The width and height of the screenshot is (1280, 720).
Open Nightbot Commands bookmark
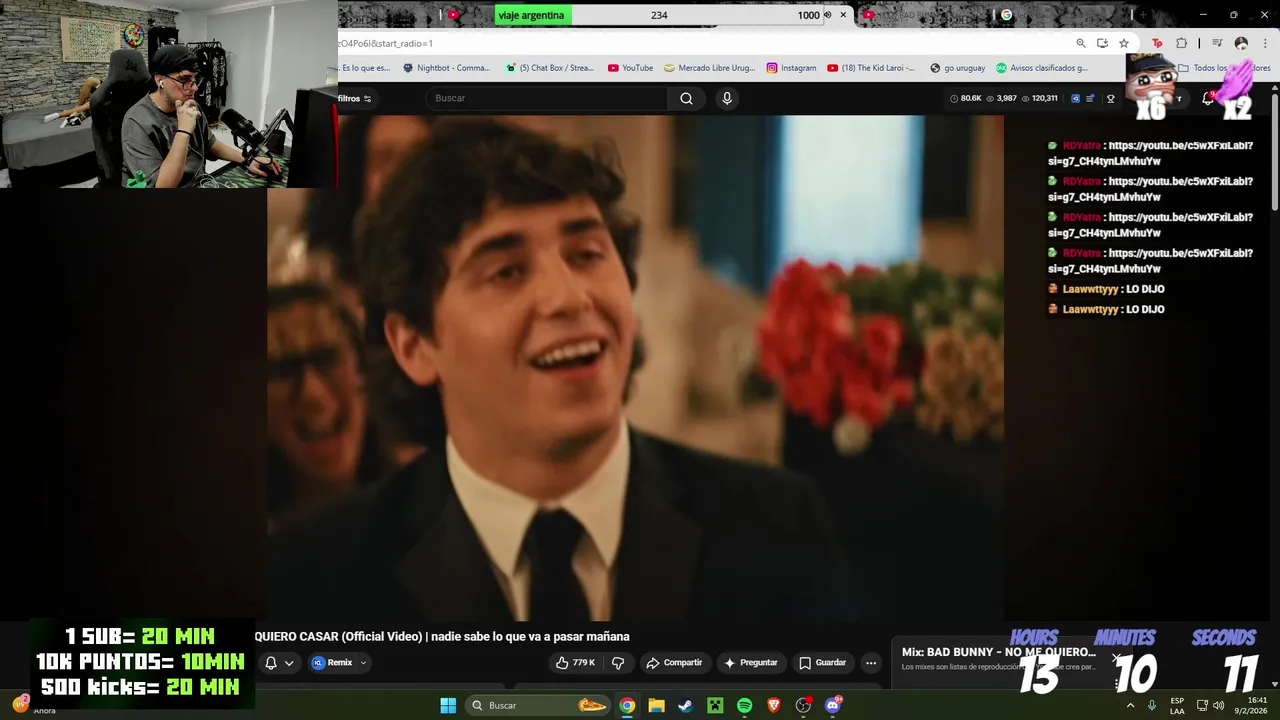(x=446, y=68)
